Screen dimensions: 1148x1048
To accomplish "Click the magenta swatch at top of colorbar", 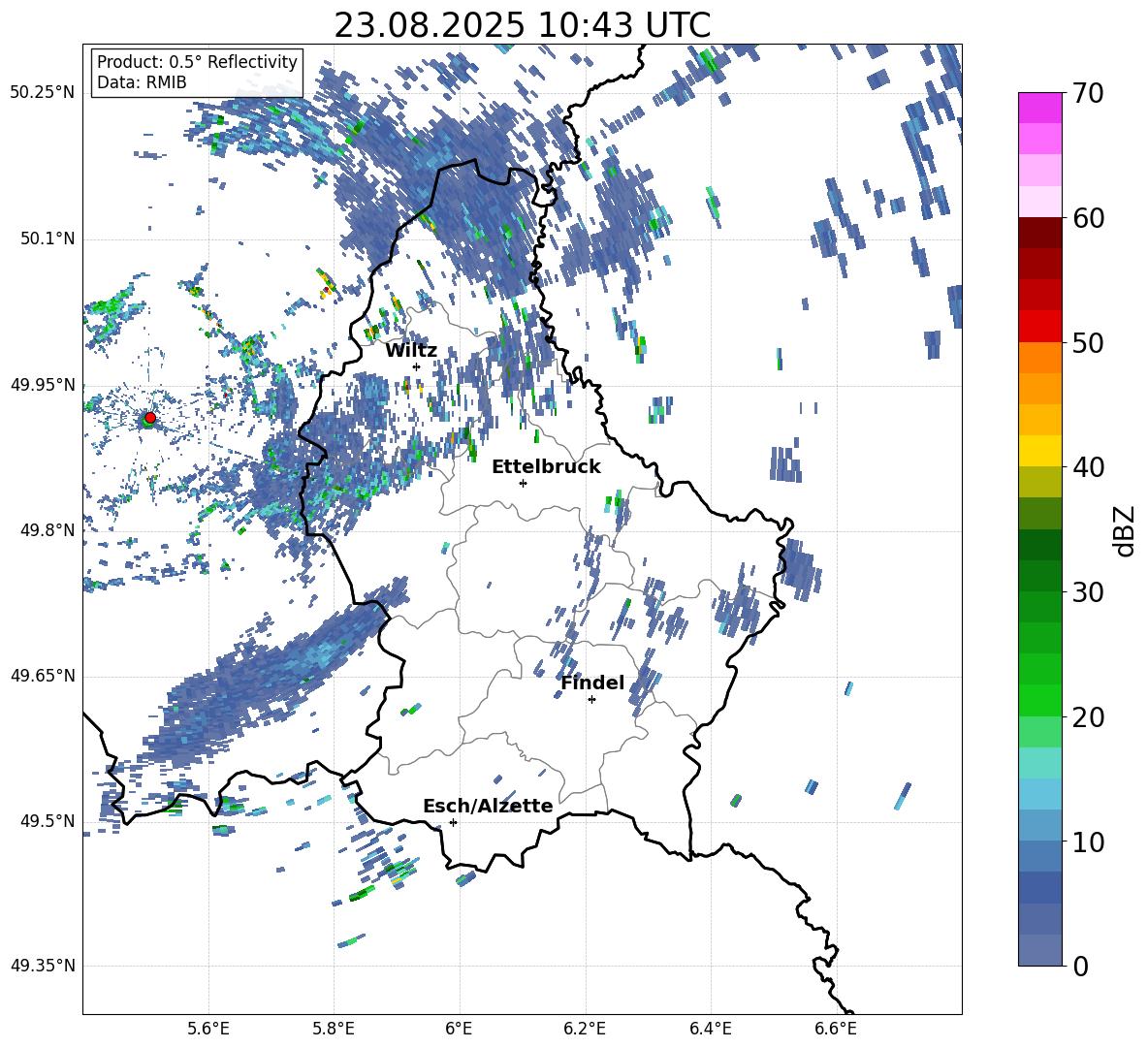I will pos(1039,109).
